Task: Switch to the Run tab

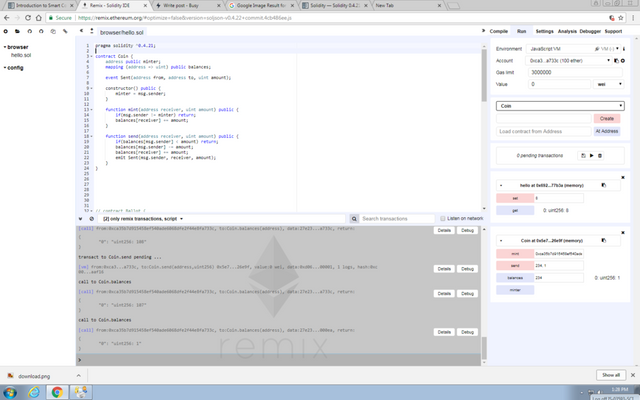Action: 521,31
